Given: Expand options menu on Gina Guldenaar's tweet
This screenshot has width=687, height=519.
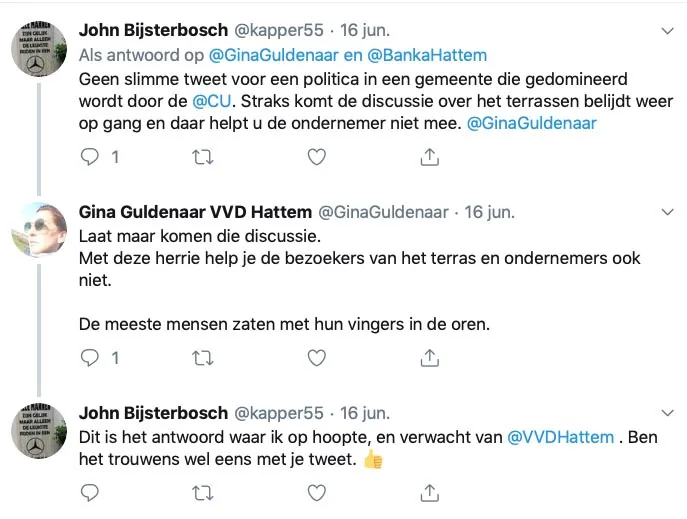Looking at the screenshot, I should (x=669, y=212).
